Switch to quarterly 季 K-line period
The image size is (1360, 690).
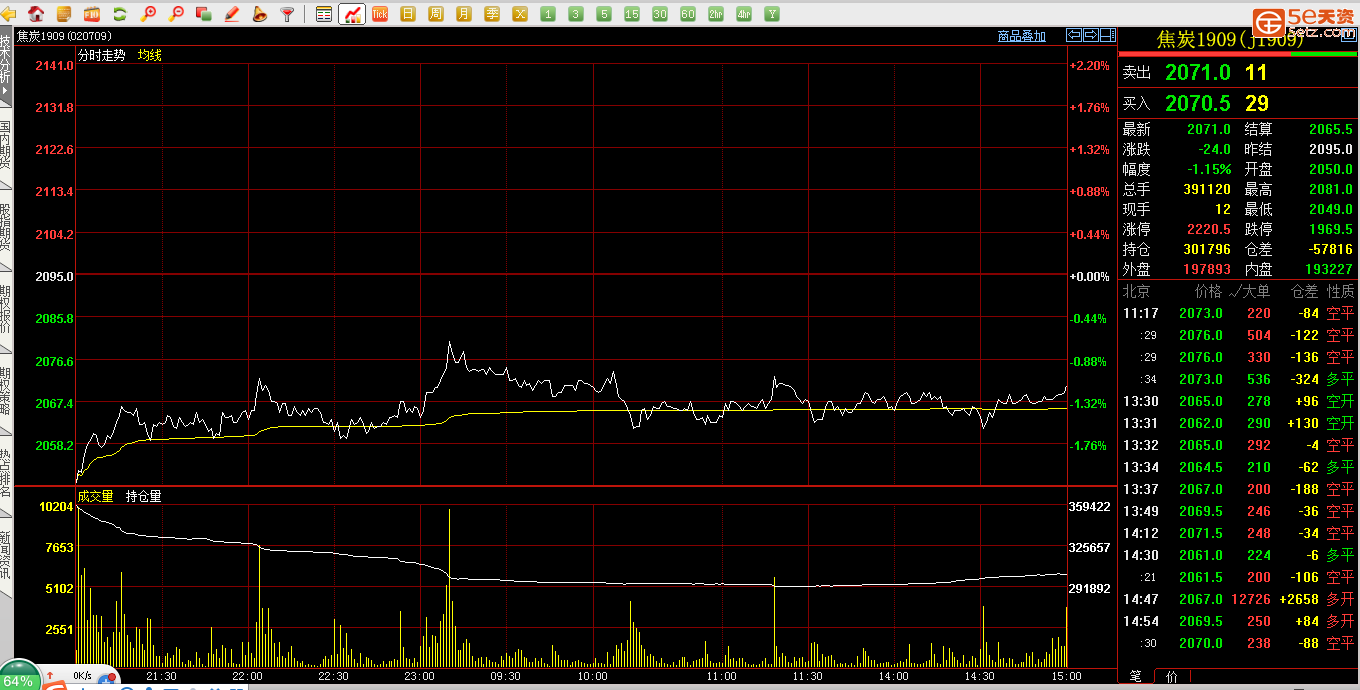[x=492, y=14]
